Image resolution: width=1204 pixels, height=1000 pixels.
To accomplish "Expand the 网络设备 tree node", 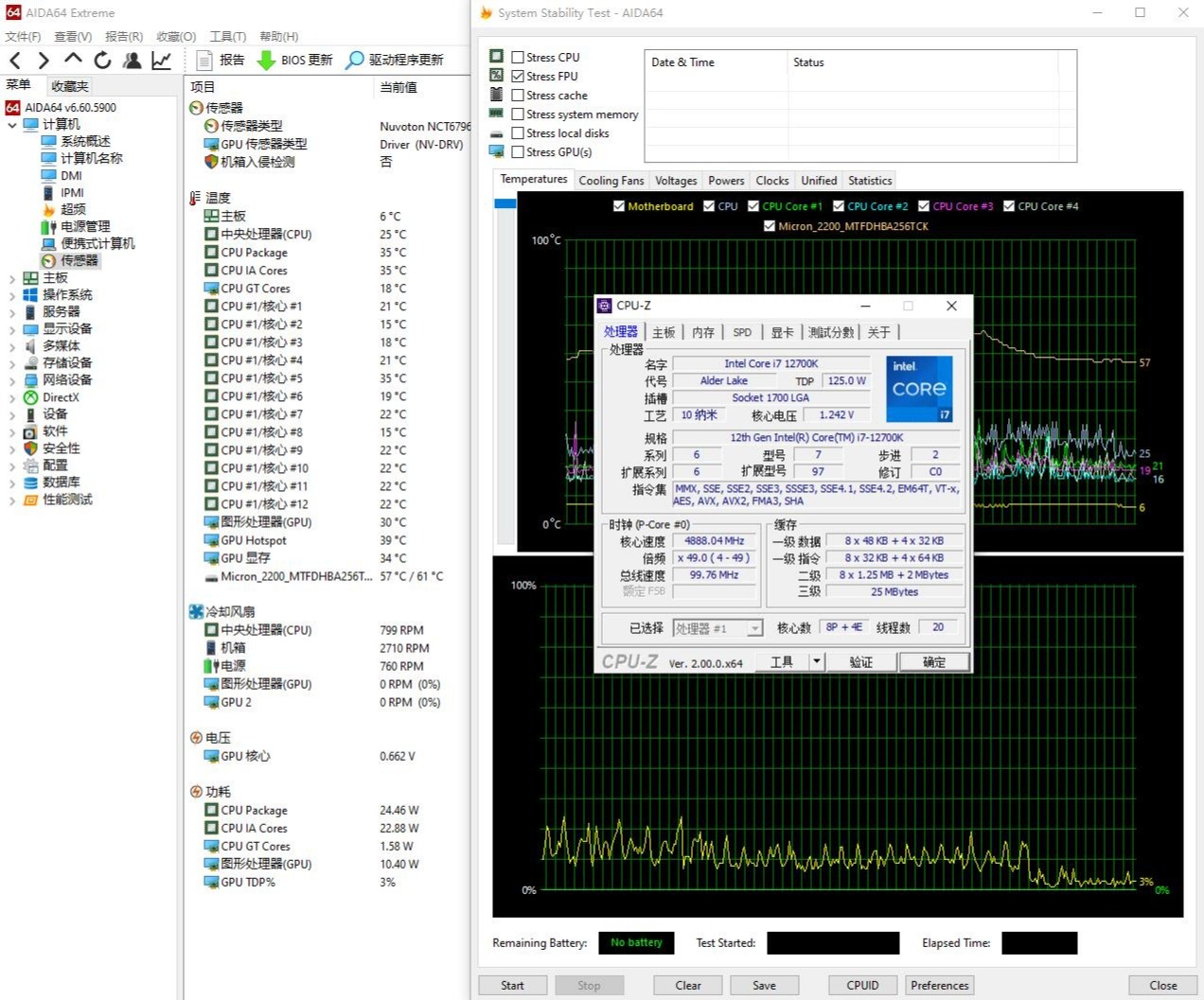I will point(11,380).
